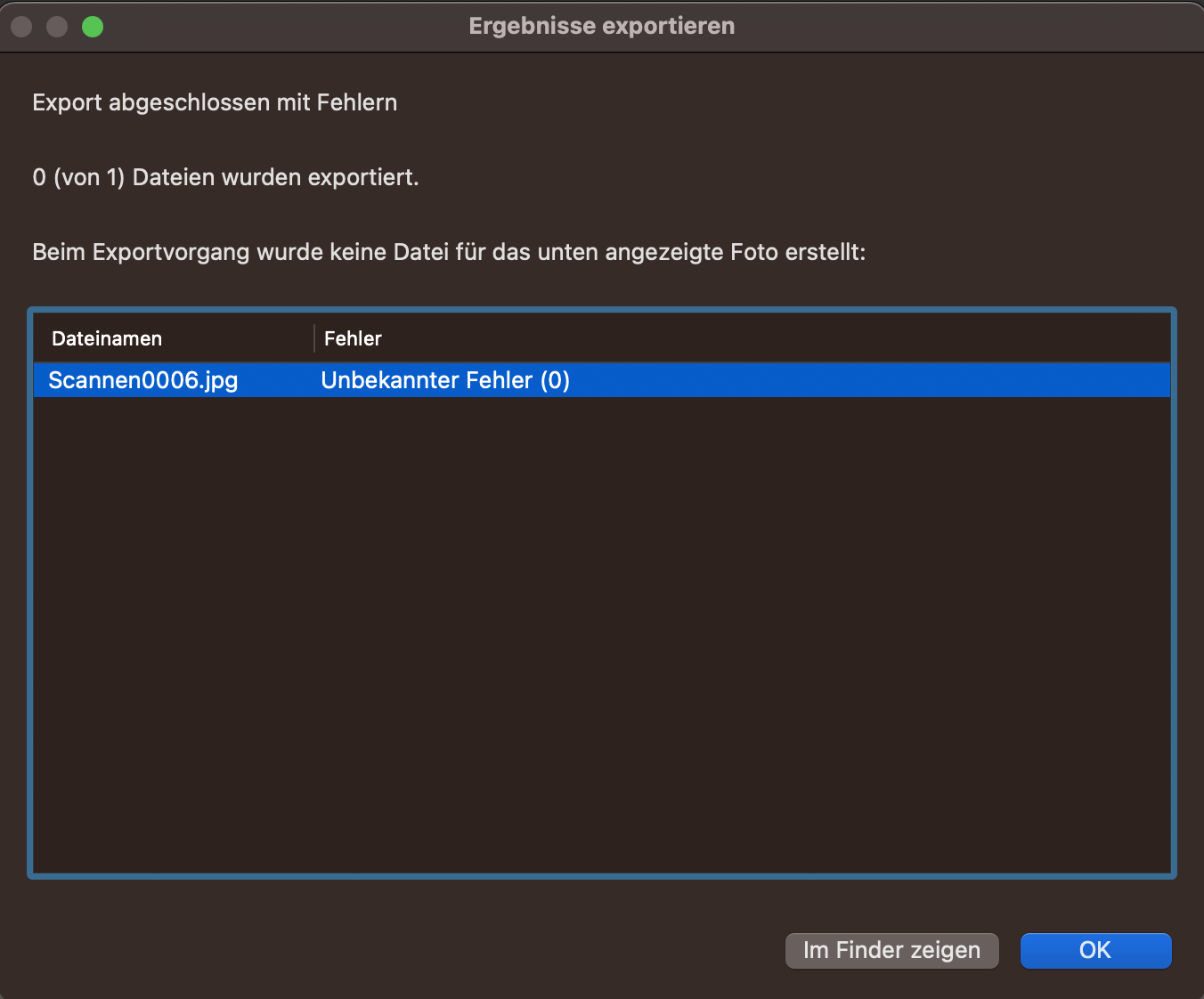
Task: Click the Fehler column header
Action: [353, 338]
